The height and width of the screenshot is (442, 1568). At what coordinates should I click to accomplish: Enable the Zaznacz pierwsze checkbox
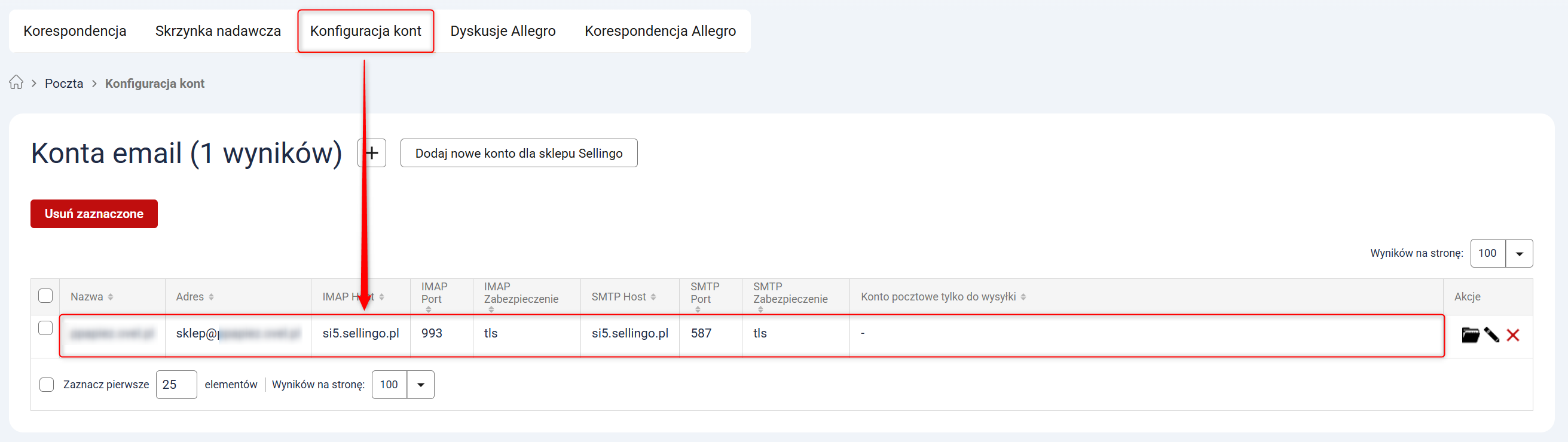point(47,384)
